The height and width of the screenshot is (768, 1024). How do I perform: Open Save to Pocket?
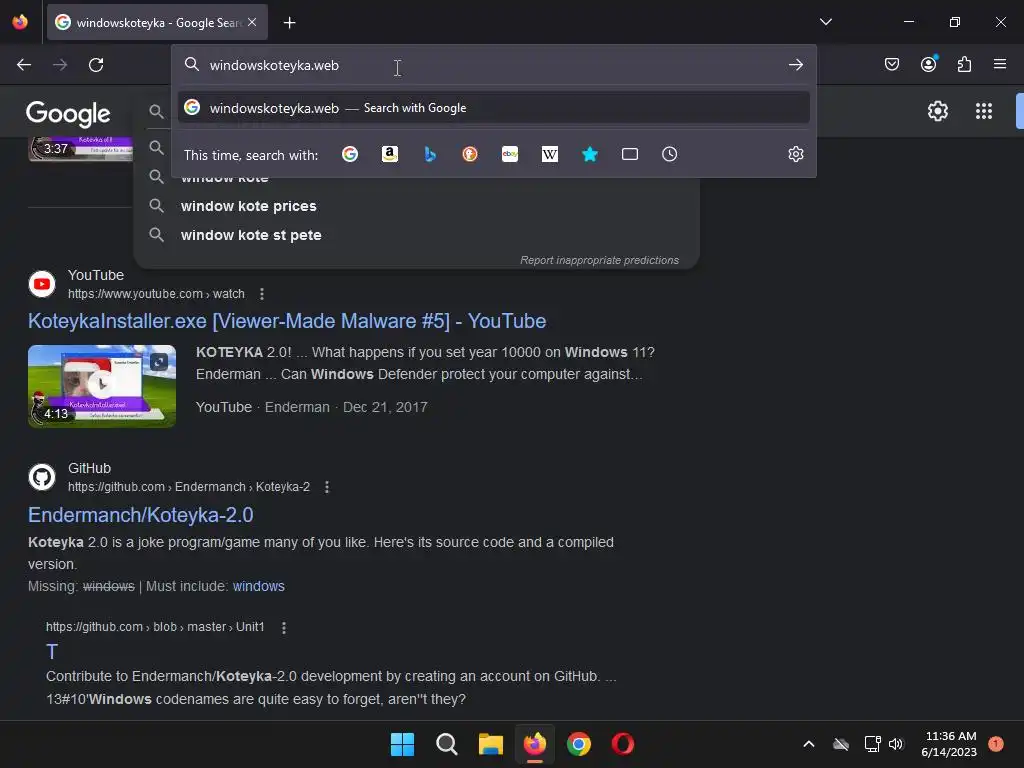point(892,64)
